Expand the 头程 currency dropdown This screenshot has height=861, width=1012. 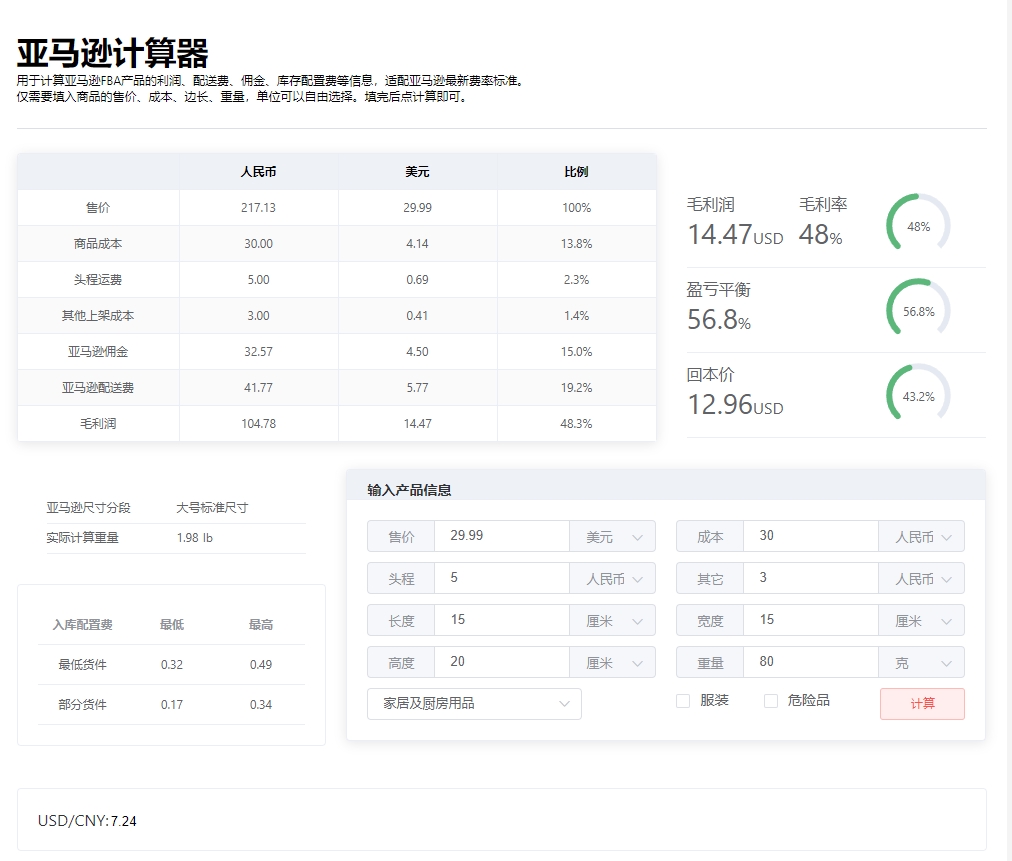coord(612,578)
